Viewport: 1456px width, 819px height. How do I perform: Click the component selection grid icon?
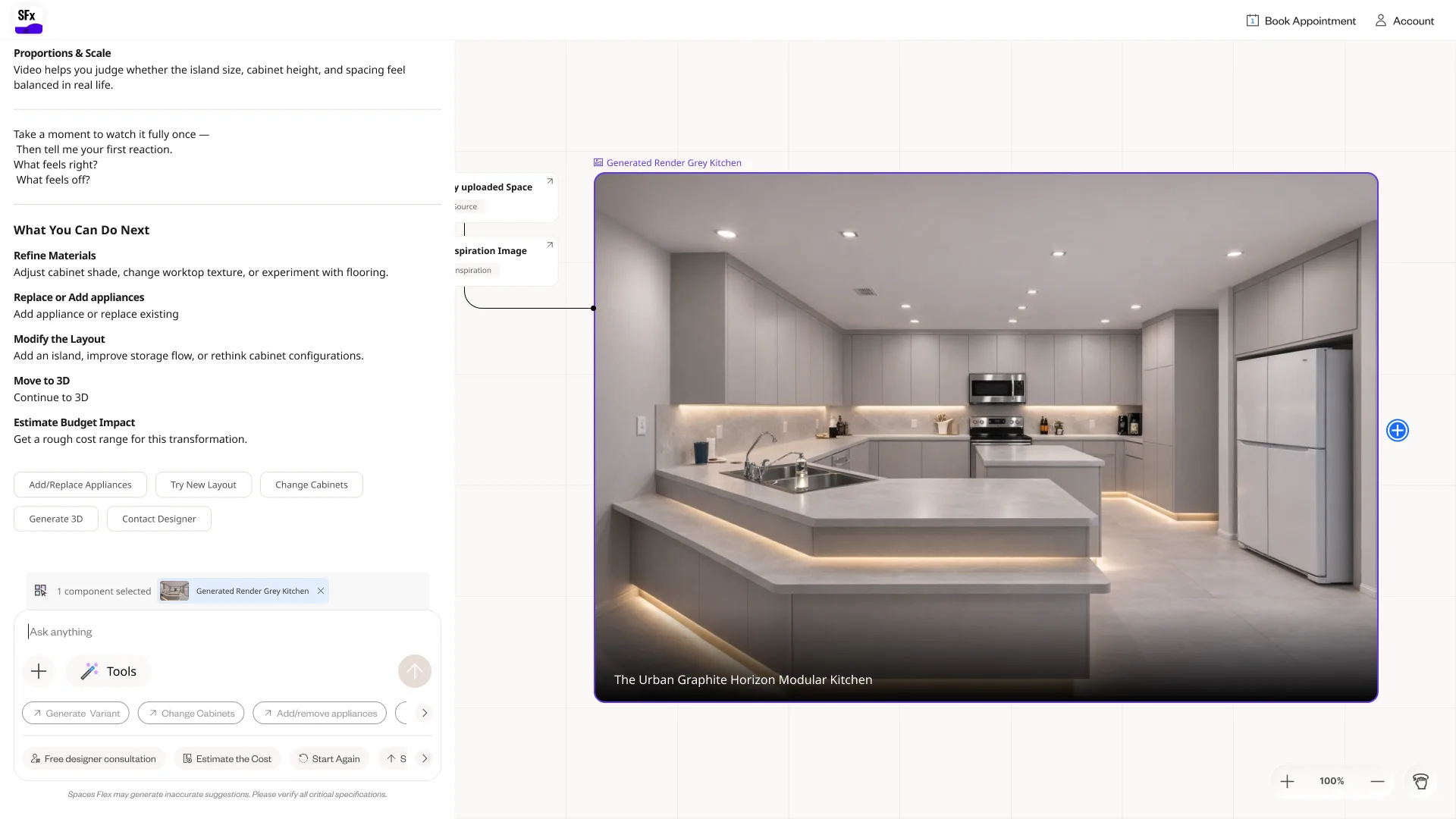41,591
